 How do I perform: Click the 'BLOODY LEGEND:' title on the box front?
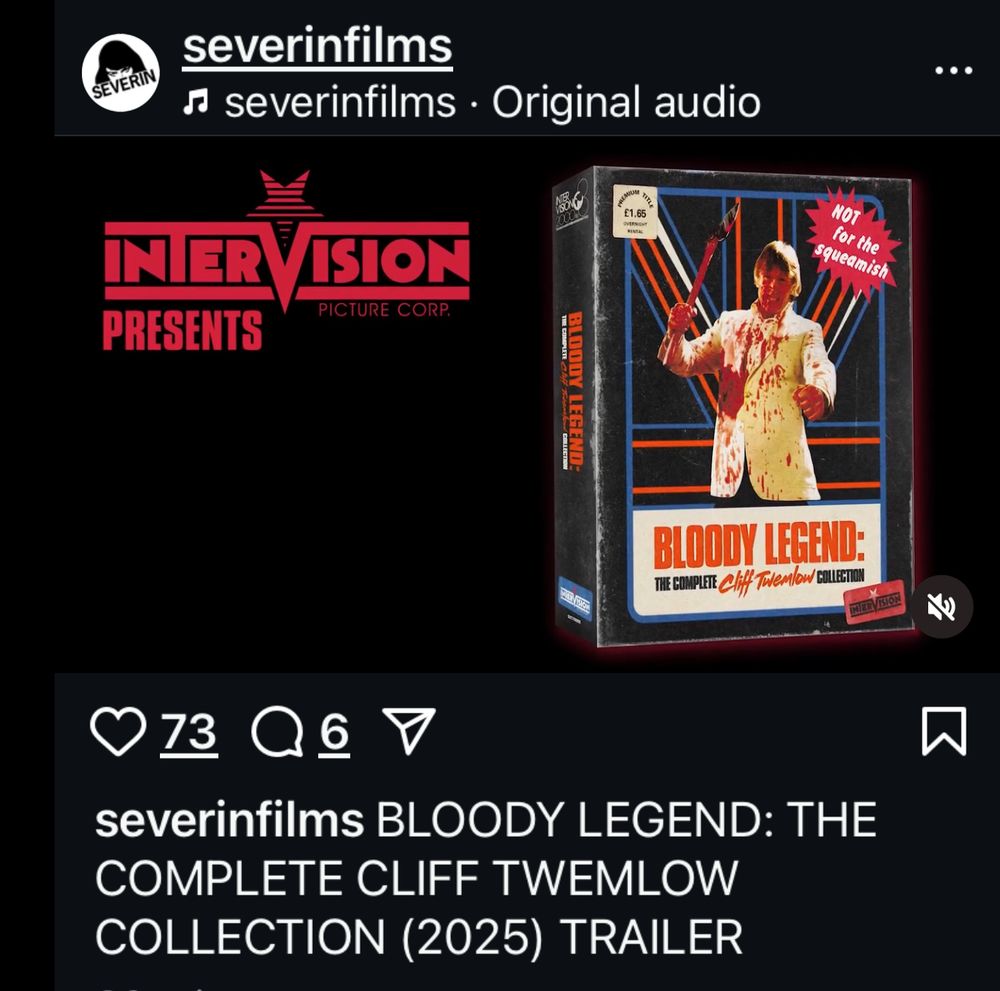758,546
